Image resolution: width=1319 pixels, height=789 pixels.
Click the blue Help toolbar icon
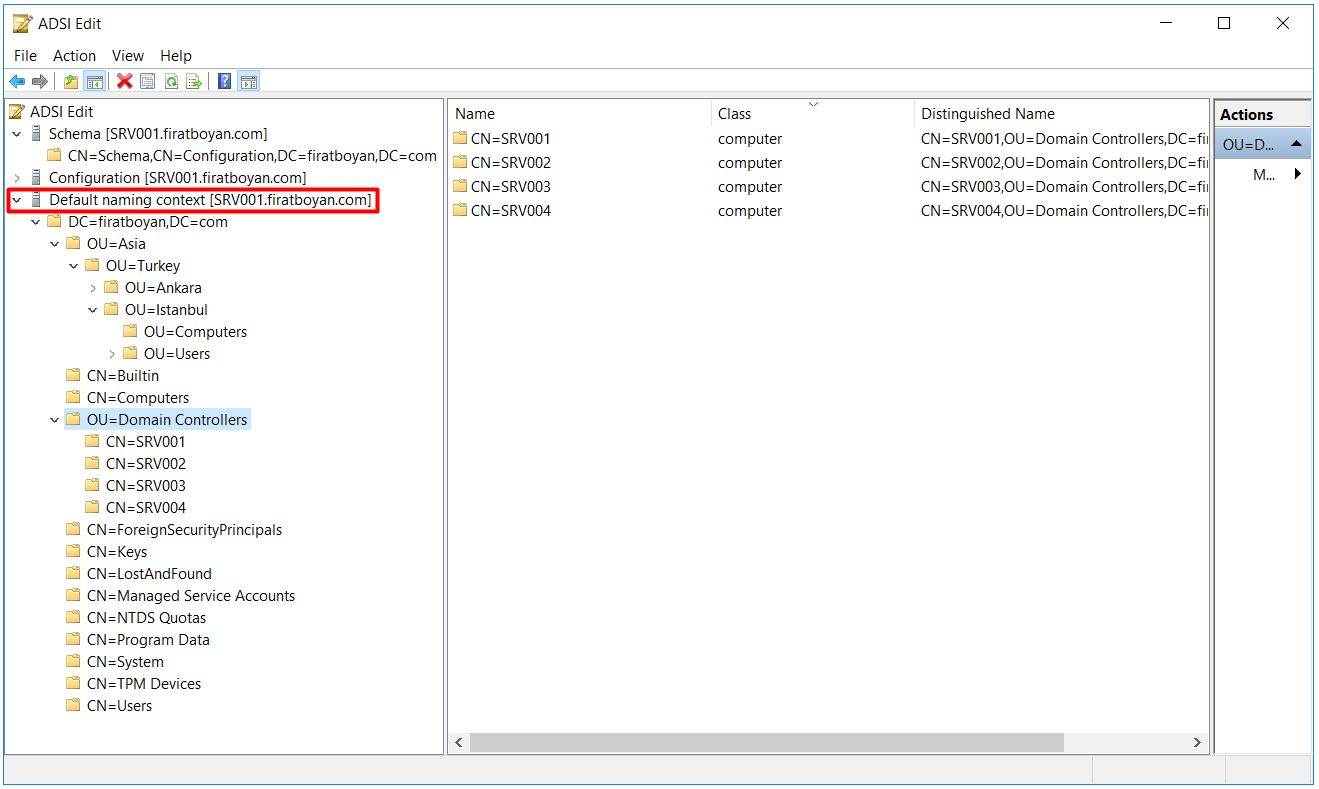click(225, 82)
